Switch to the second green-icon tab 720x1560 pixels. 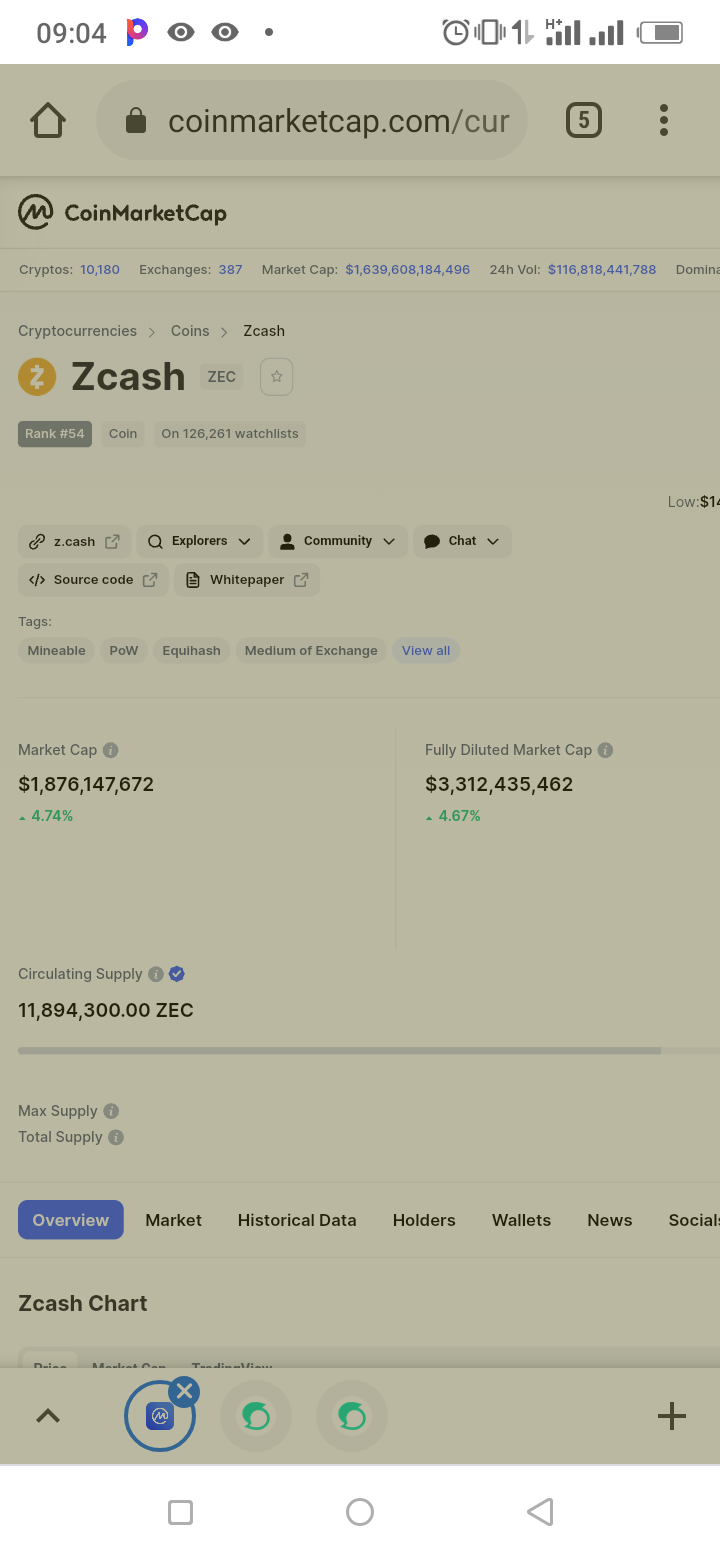352,1416
